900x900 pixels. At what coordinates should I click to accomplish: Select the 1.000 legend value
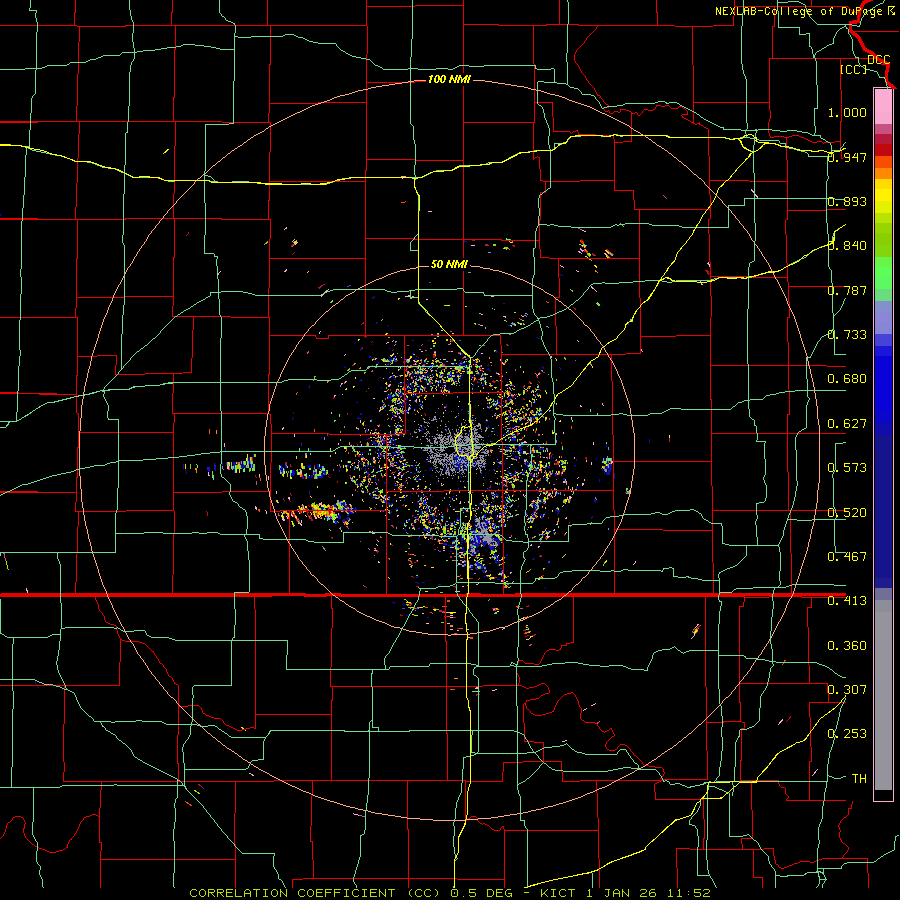[x=847, y=112]
